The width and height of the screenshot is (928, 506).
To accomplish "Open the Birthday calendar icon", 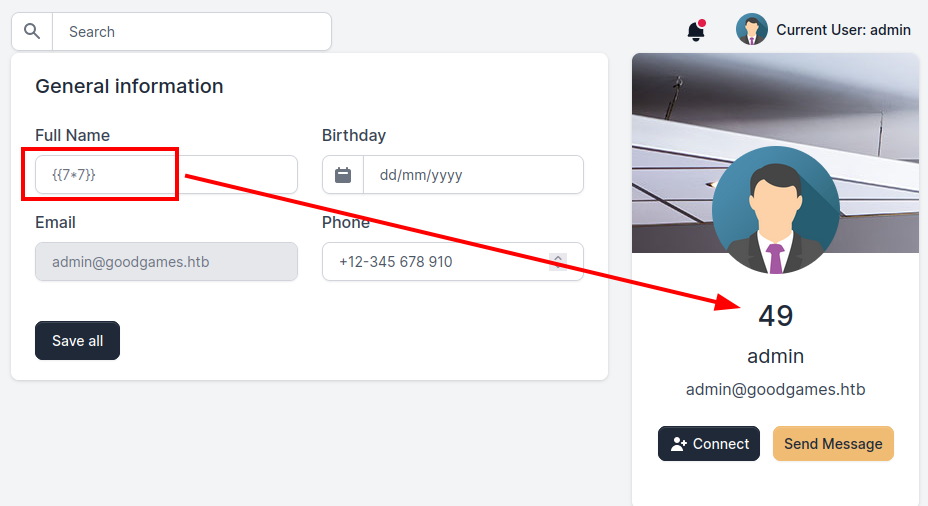I will pos(343,175).
